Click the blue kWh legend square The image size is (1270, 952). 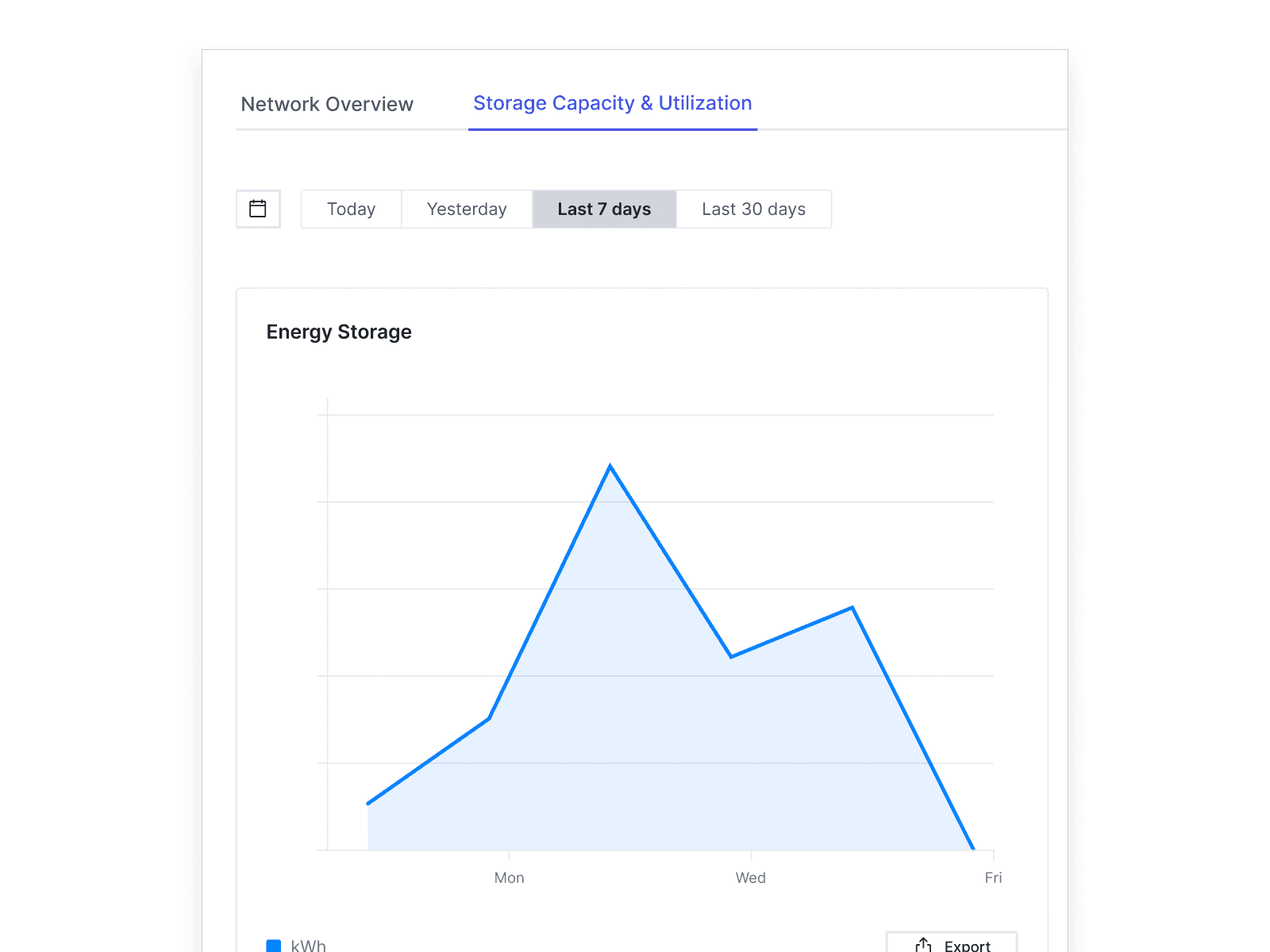pyautogui.click(x=273, y=945)
